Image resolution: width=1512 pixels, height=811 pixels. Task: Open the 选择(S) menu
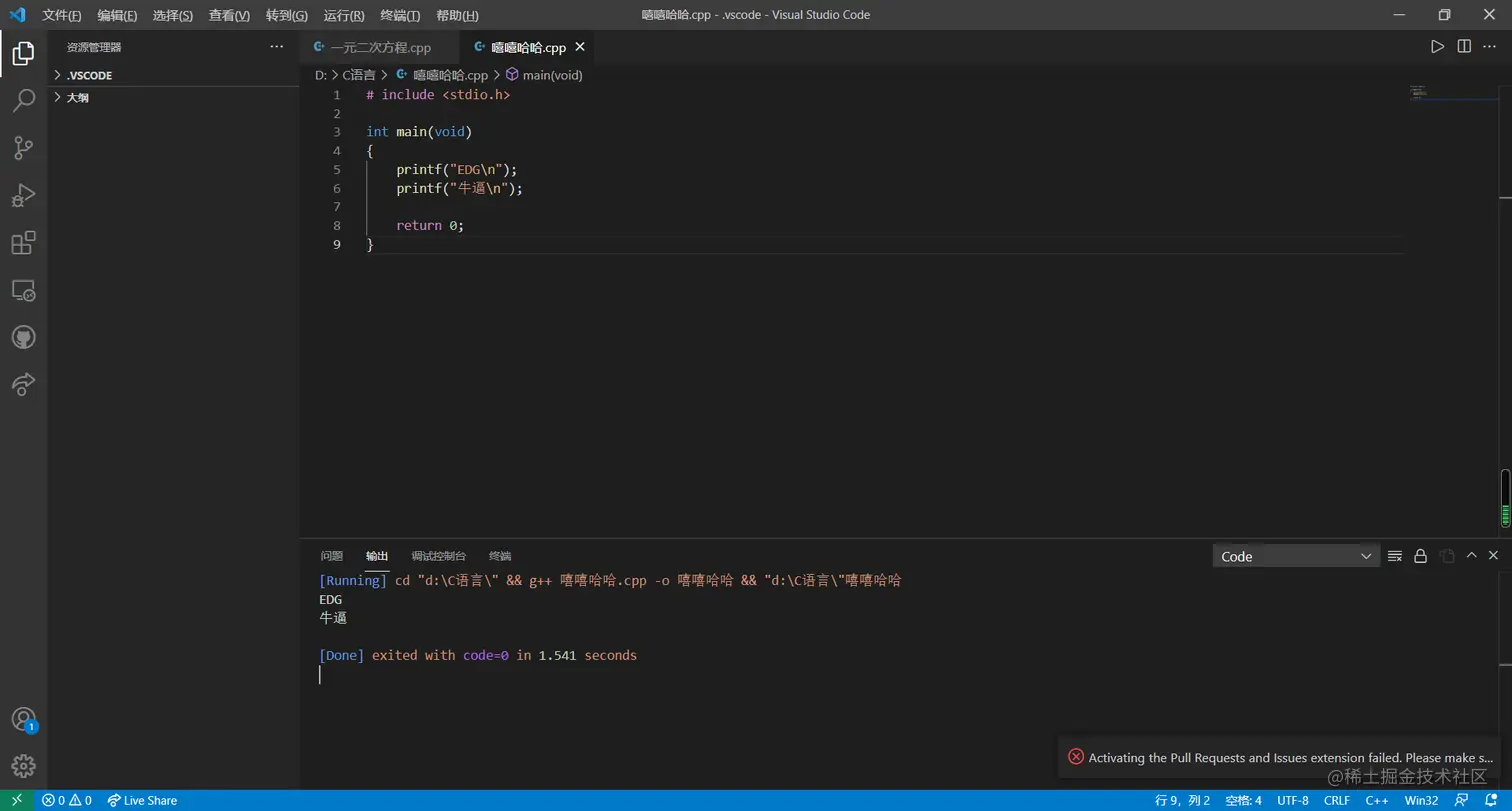173,15
